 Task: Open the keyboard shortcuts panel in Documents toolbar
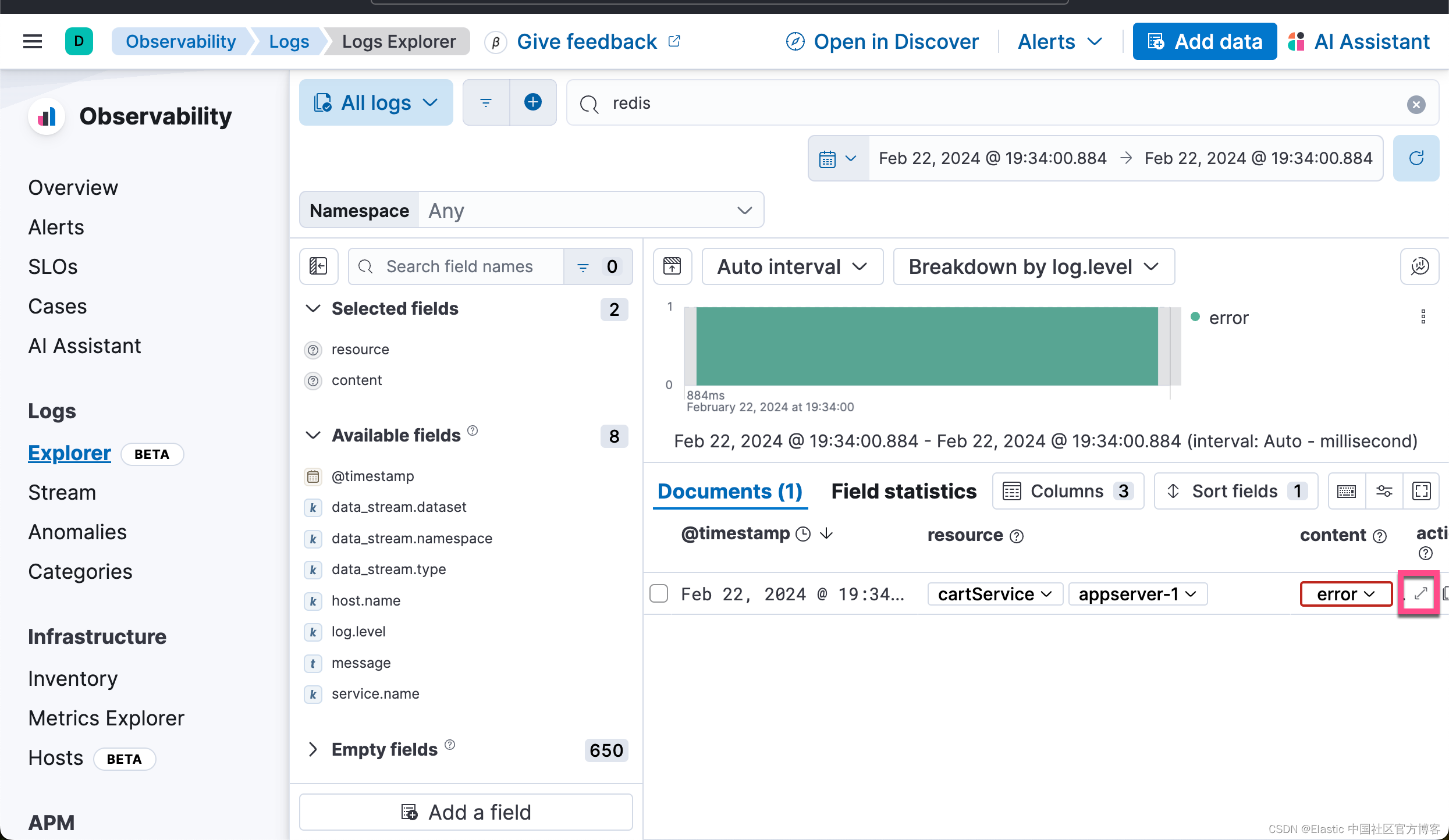click(1347, 490)
